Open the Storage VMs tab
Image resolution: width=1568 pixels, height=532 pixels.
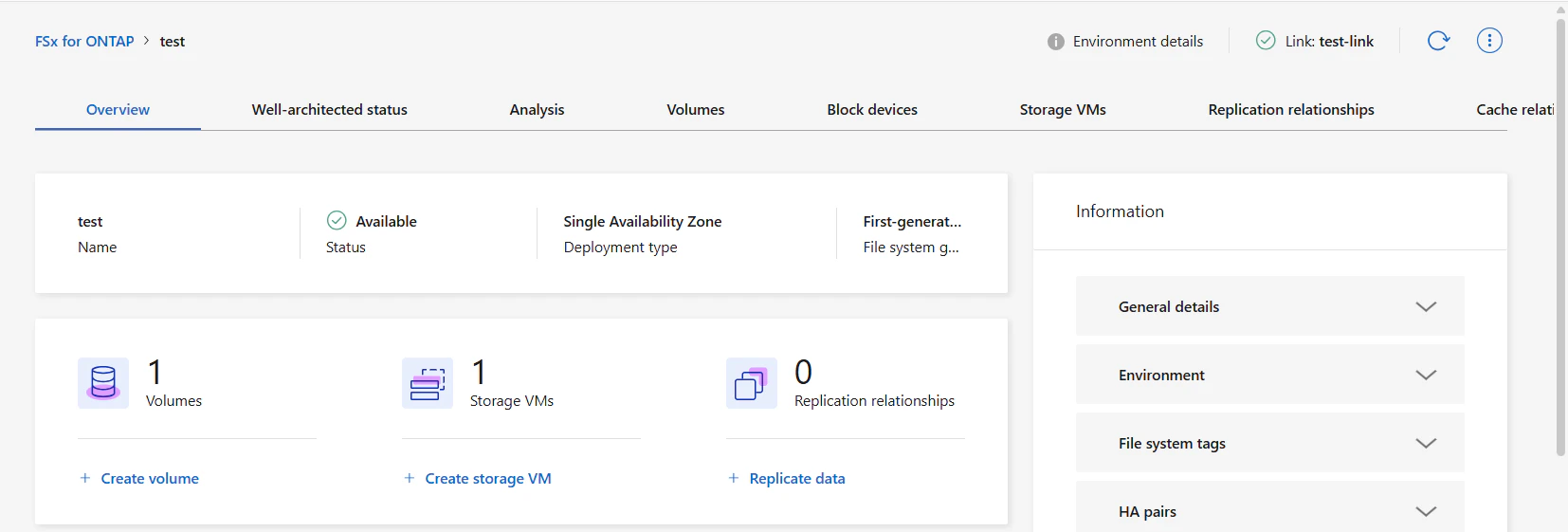click(1063, 110)
